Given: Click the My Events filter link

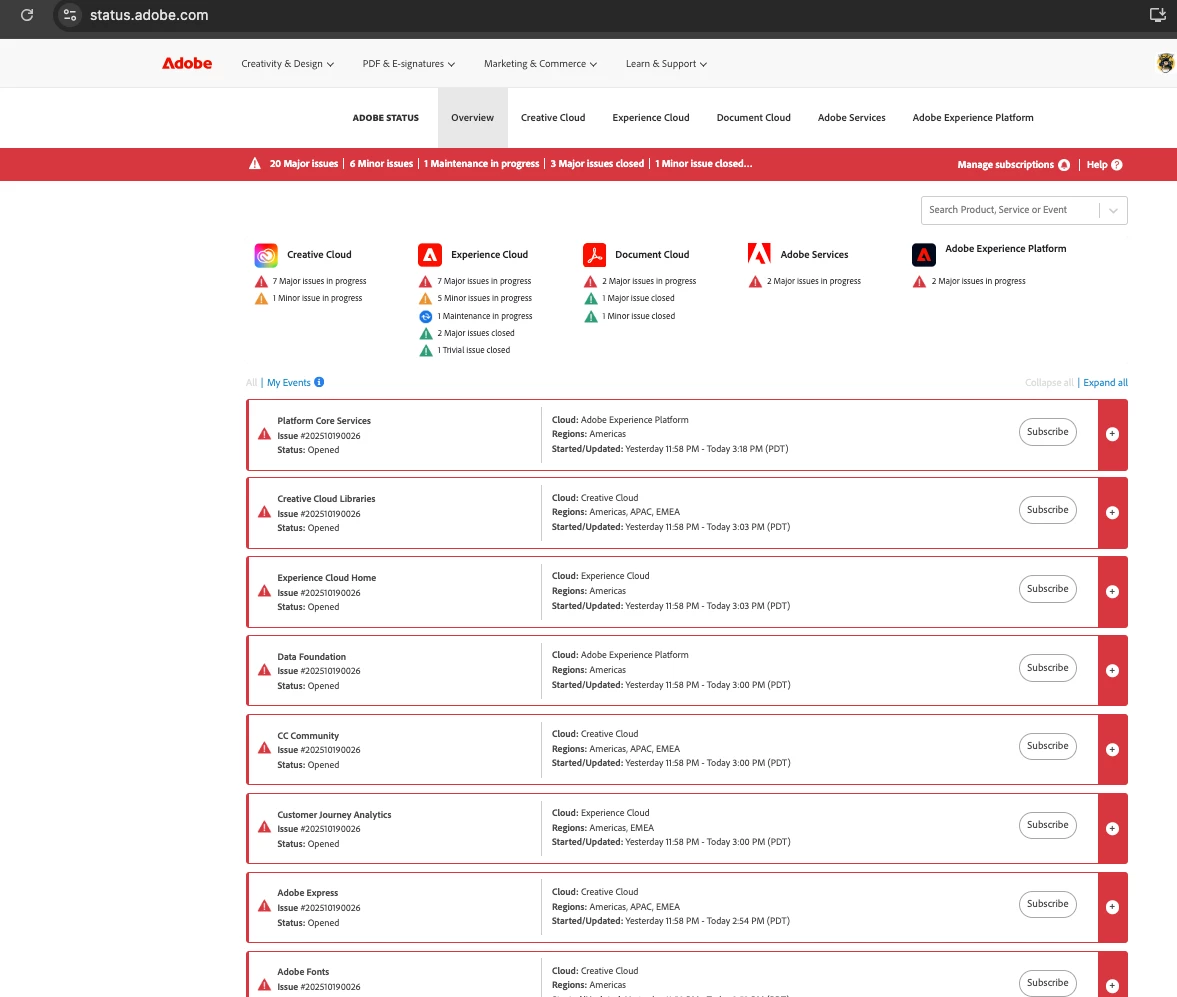Looking at the screenshot, I should [x=289, y=383].
